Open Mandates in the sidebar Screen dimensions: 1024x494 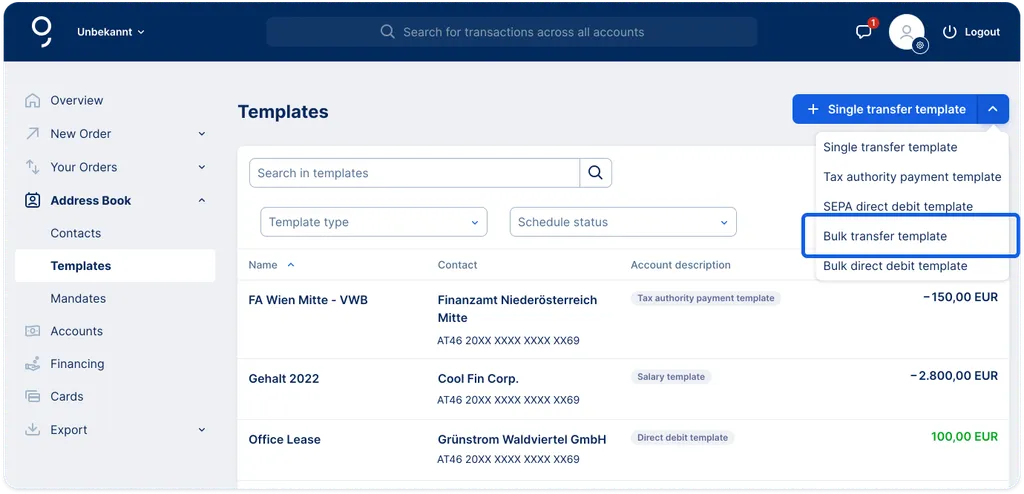(78, 299)
